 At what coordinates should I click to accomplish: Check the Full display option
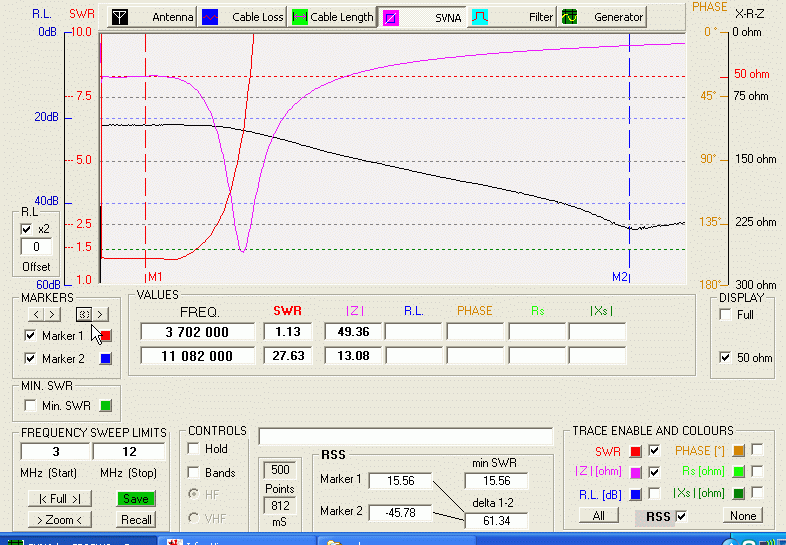coord(724,315)
